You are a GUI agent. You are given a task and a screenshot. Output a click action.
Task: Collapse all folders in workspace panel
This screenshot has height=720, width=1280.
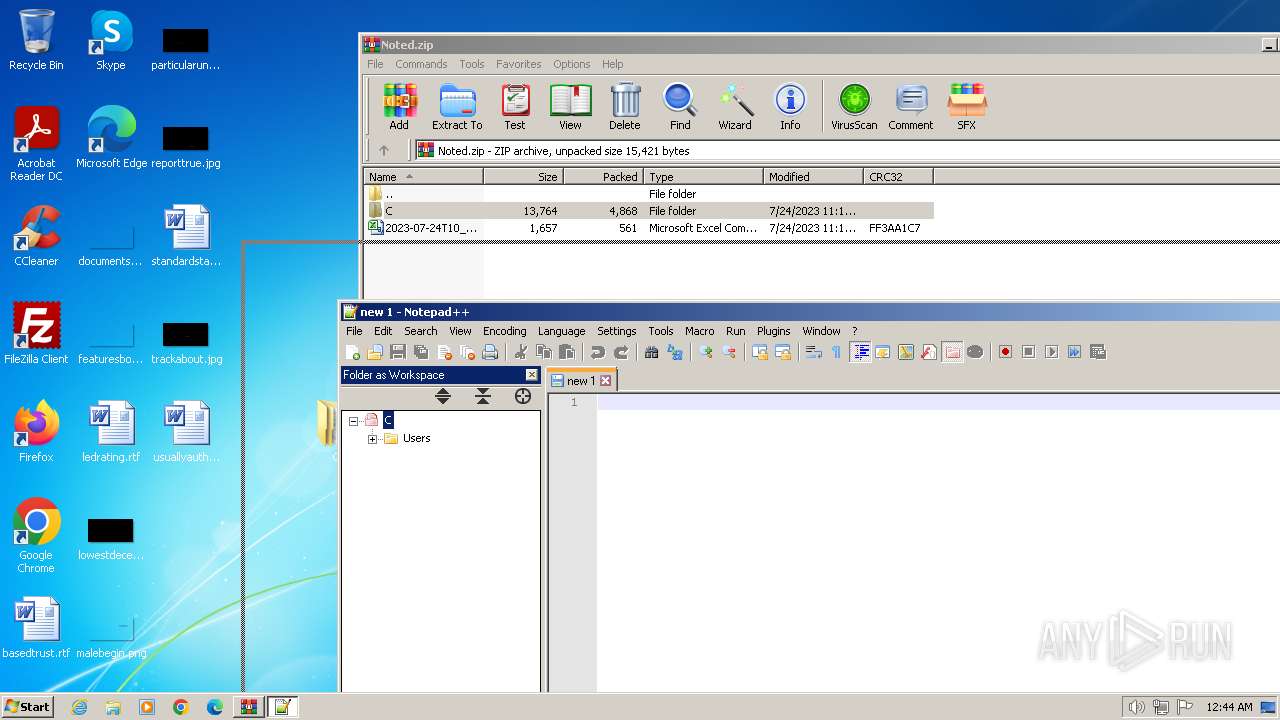click(483, 397)
